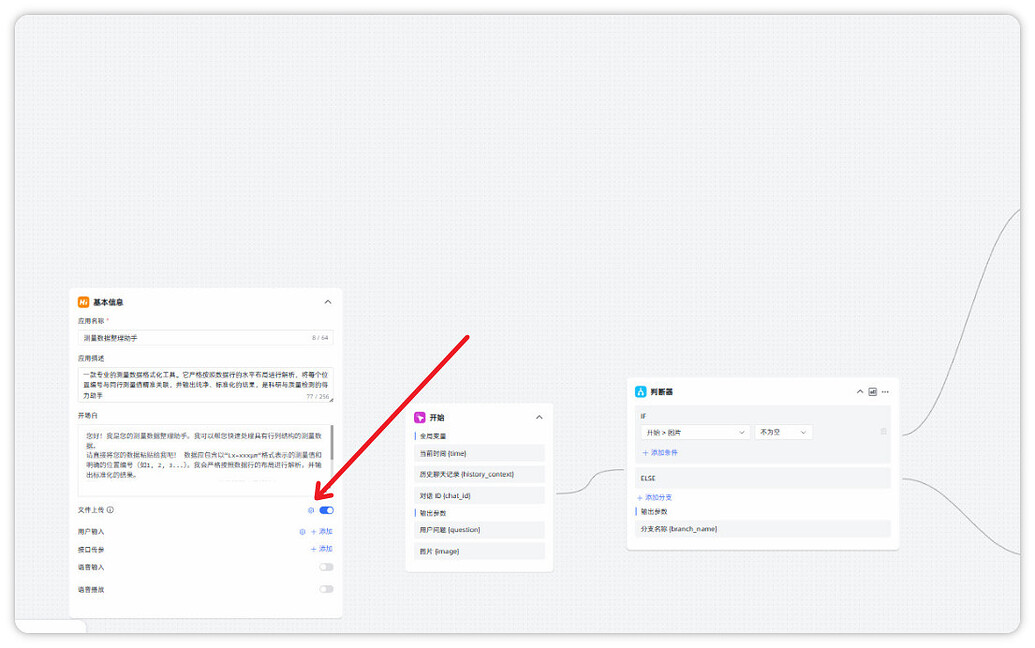1035x648 pixels.
Task: Open the 开始 > 图片 variable dropdown
Action: click(x=695, y=432)
